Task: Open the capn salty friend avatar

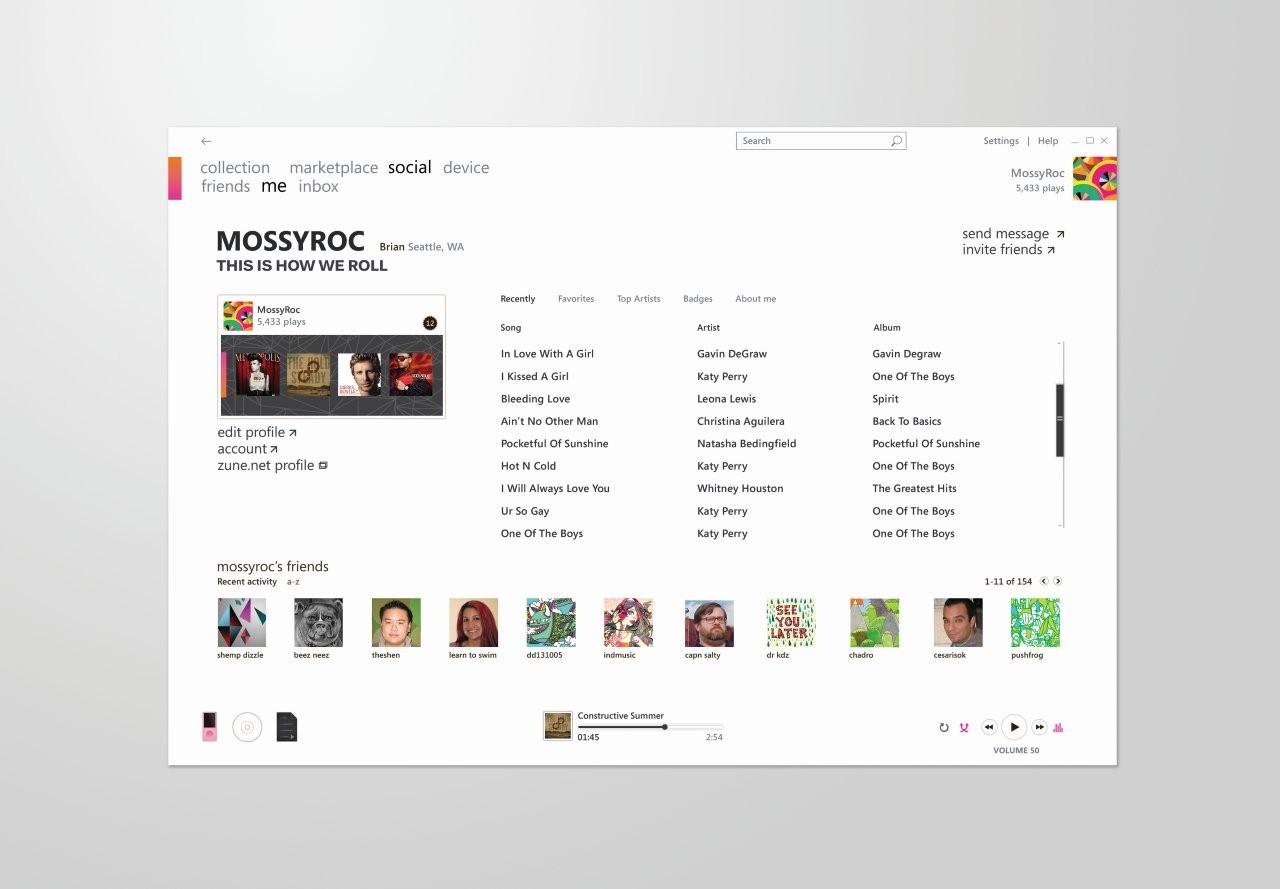Action: [709, 623]
